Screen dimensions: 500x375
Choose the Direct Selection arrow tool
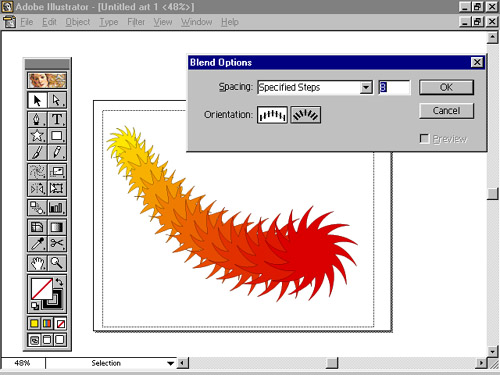point(57,100)
